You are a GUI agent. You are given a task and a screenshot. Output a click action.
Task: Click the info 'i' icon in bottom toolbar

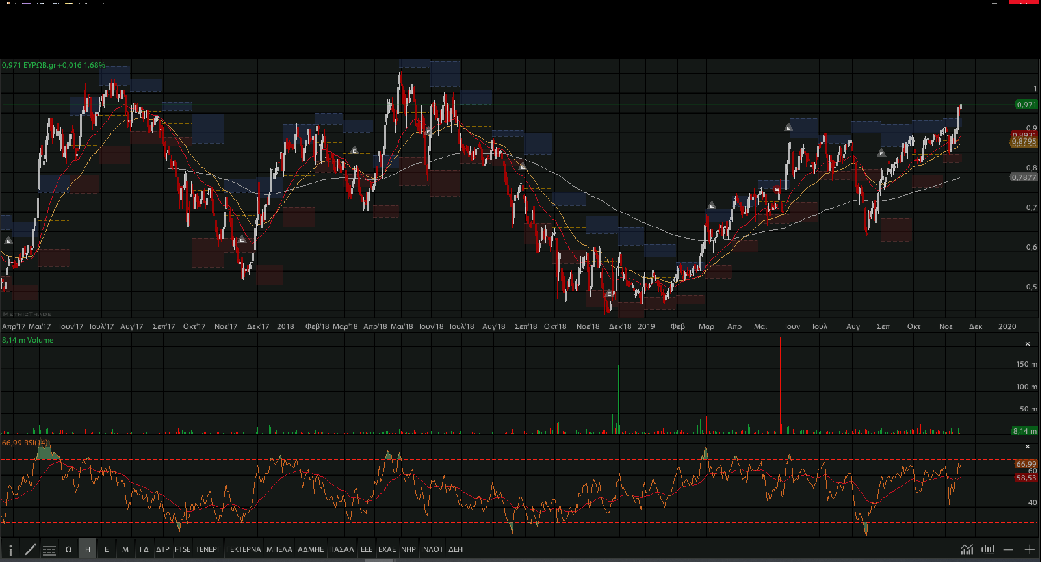click(x=11, y=549)
